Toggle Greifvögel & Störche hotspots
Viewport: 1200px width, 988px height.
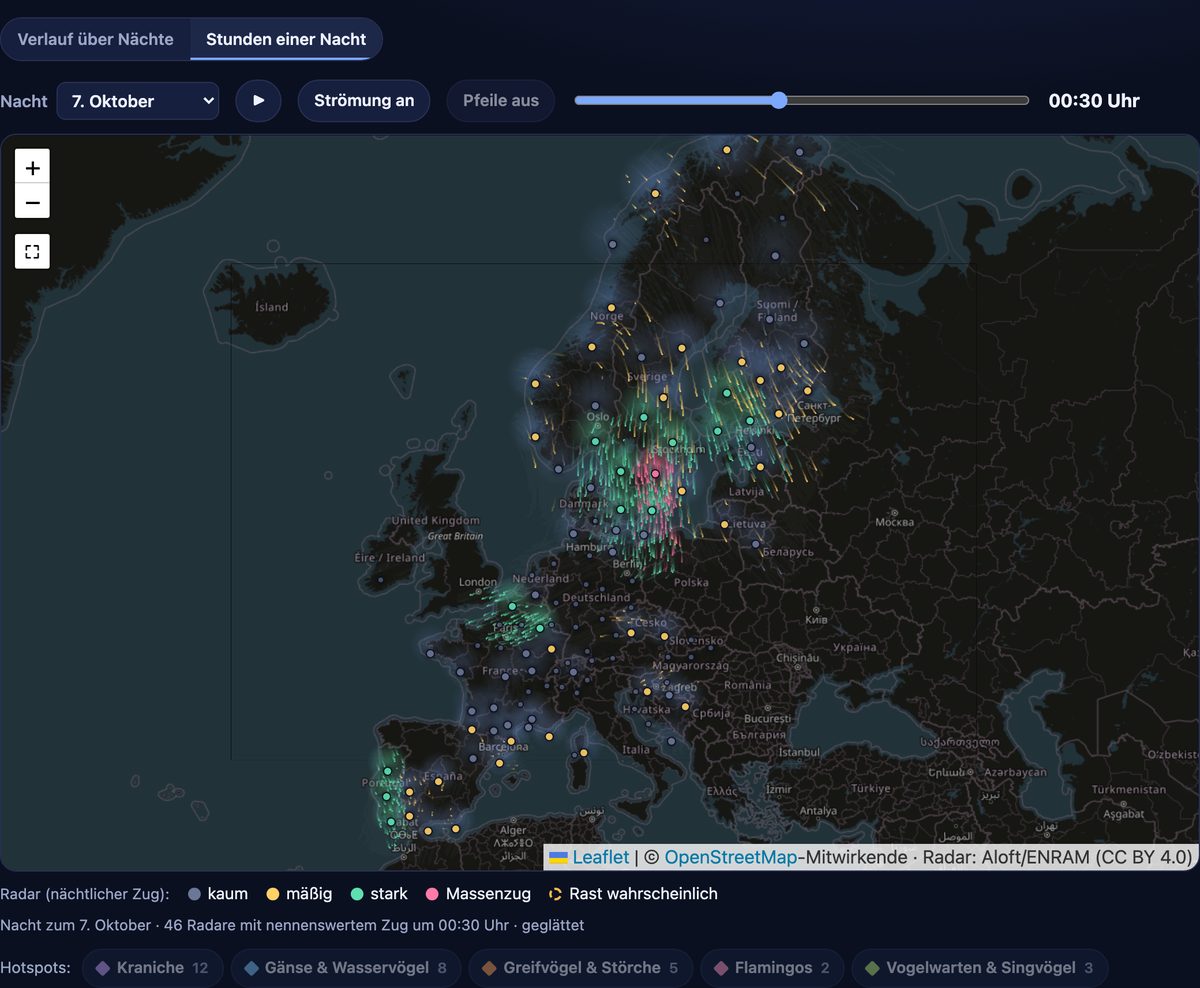580,968
